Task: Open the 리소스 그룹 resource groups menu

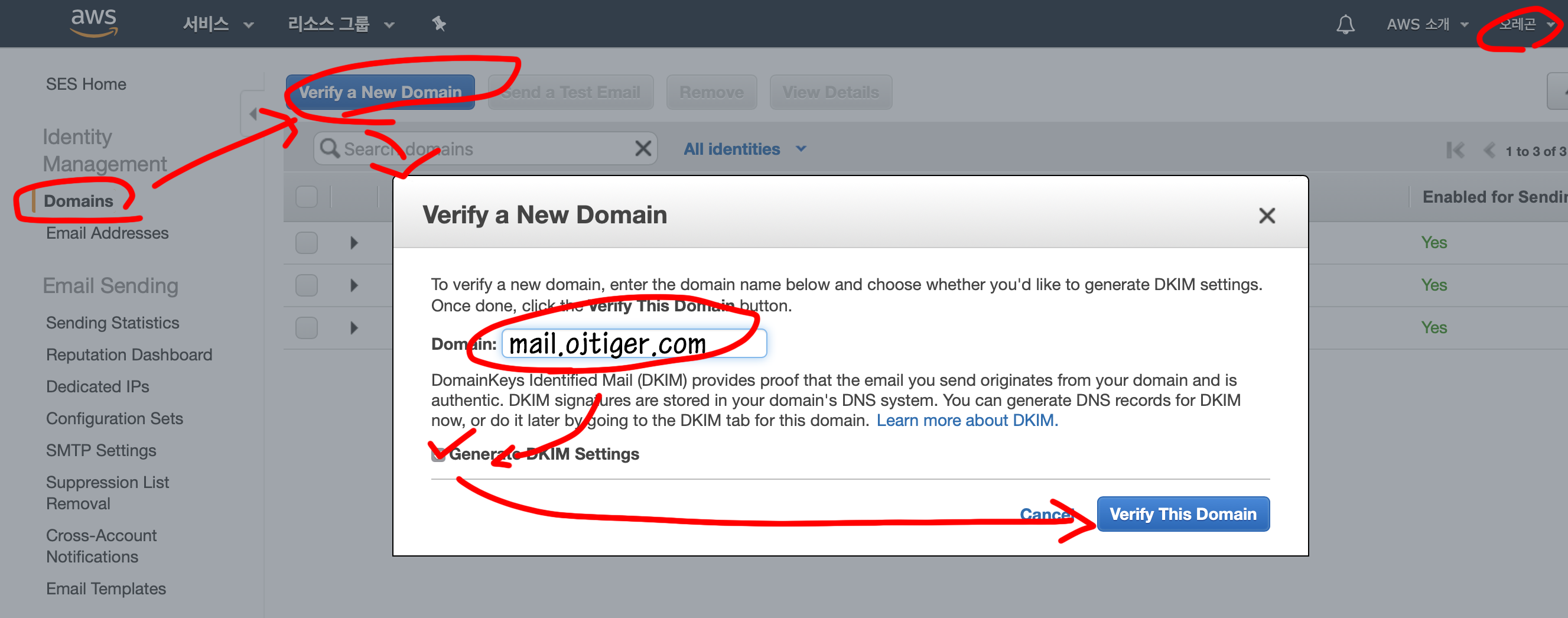Action: coord(341,24)
